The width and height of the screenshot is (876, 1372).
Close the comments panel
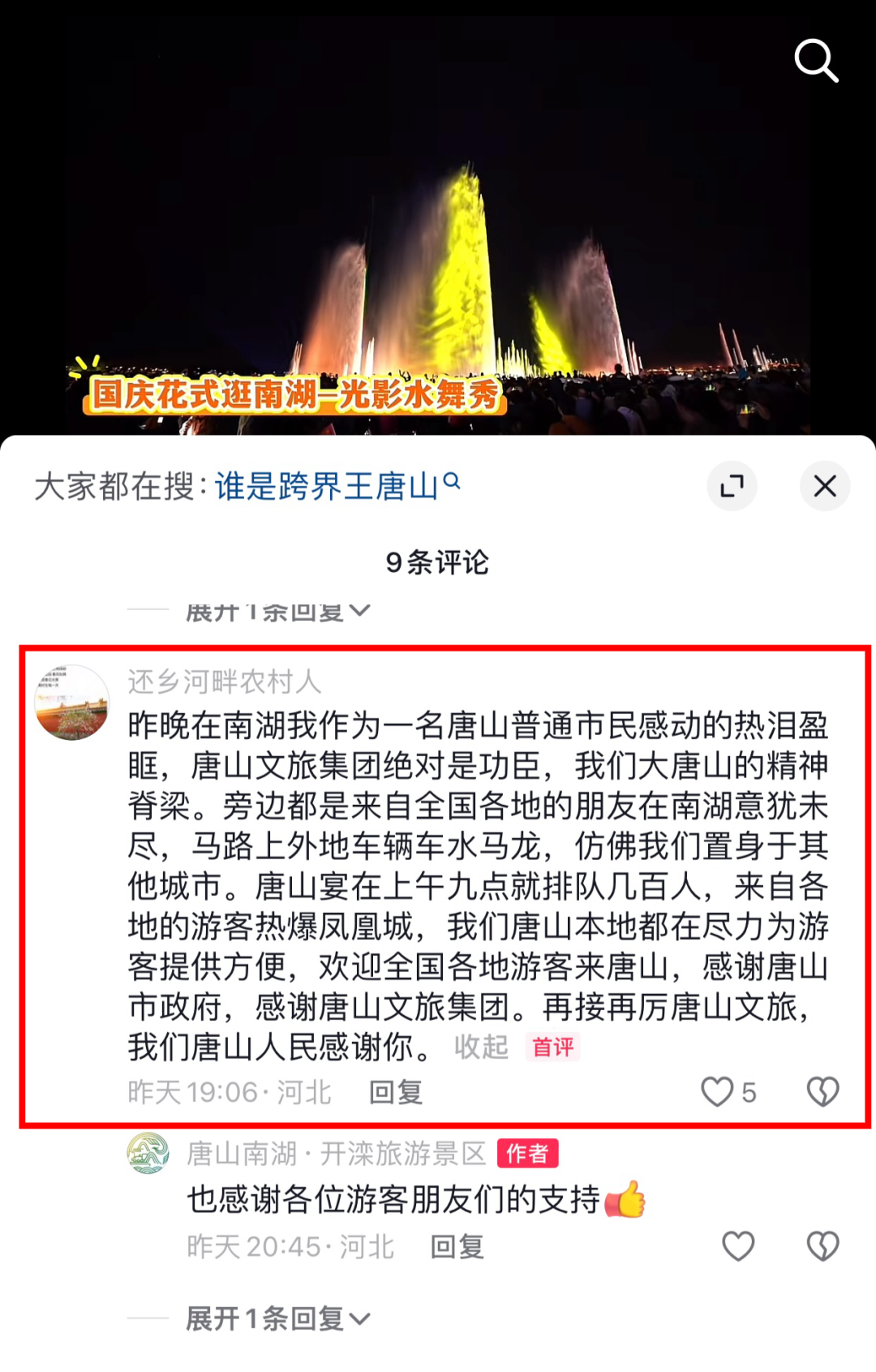[825, 486]
